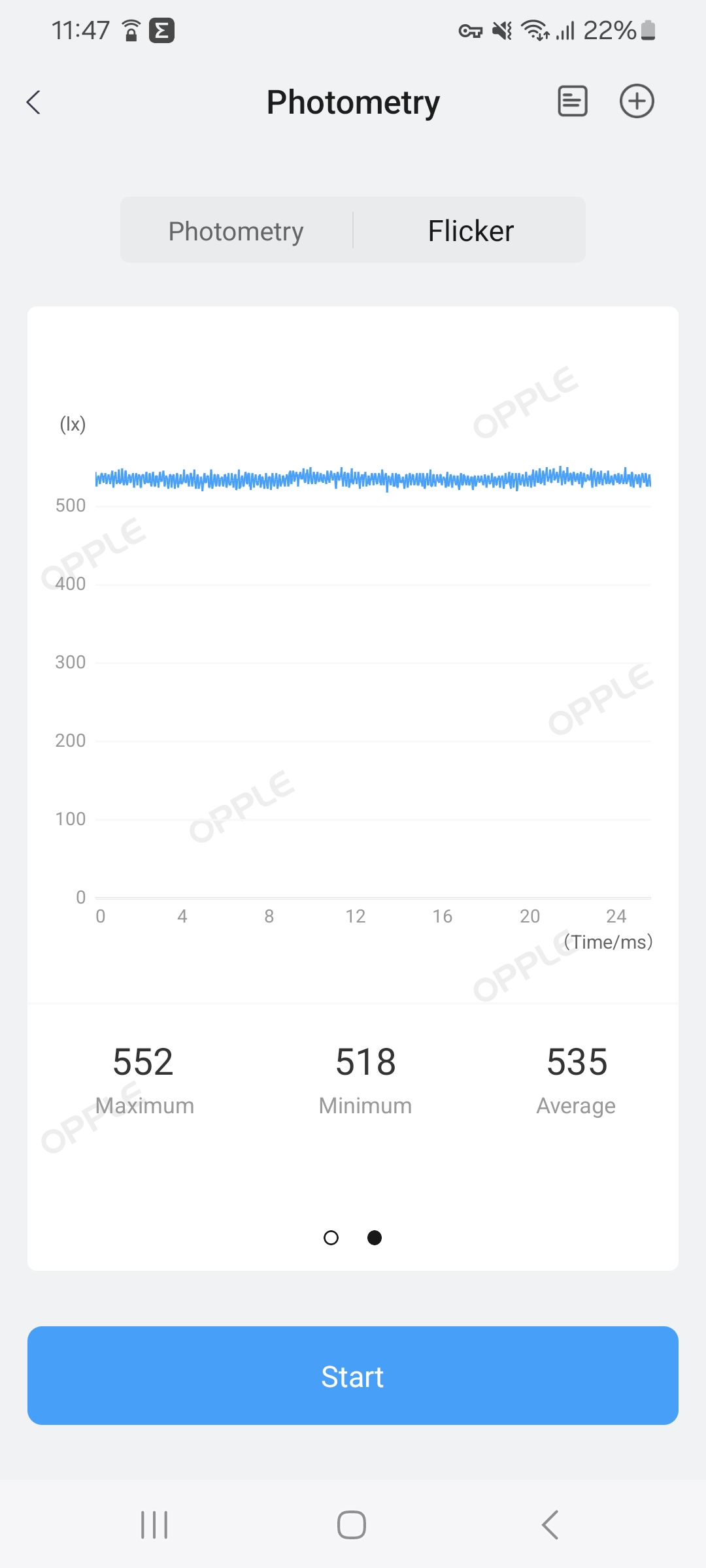This screenshot has width=706, height=1568.
Task: Tap the blue flicker waveform line
Action: 373,479
